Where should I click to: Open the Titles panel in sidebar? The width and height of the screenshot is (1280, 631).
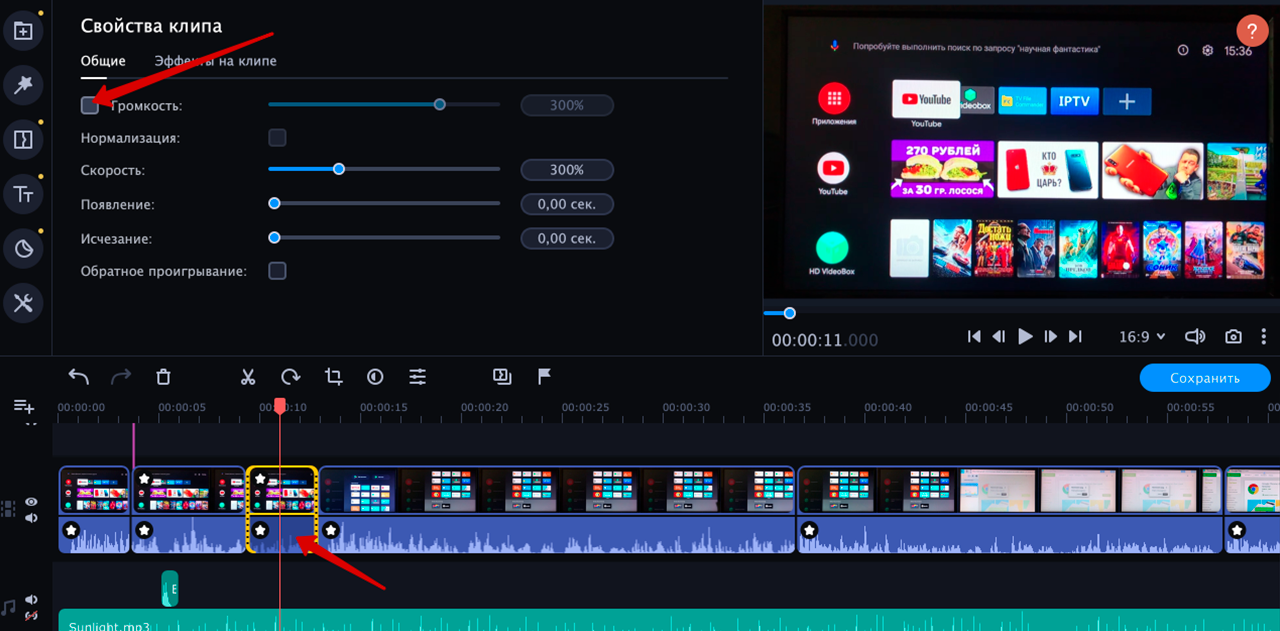pyautogui.click(x=23, y=194)
